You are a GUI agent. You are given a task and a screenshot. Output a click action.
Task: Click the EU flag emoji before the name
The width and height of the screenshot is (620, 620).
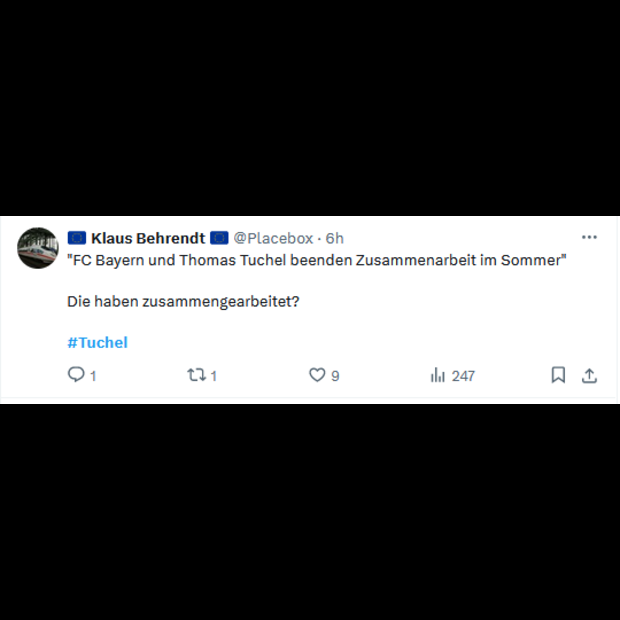[77, 238]
